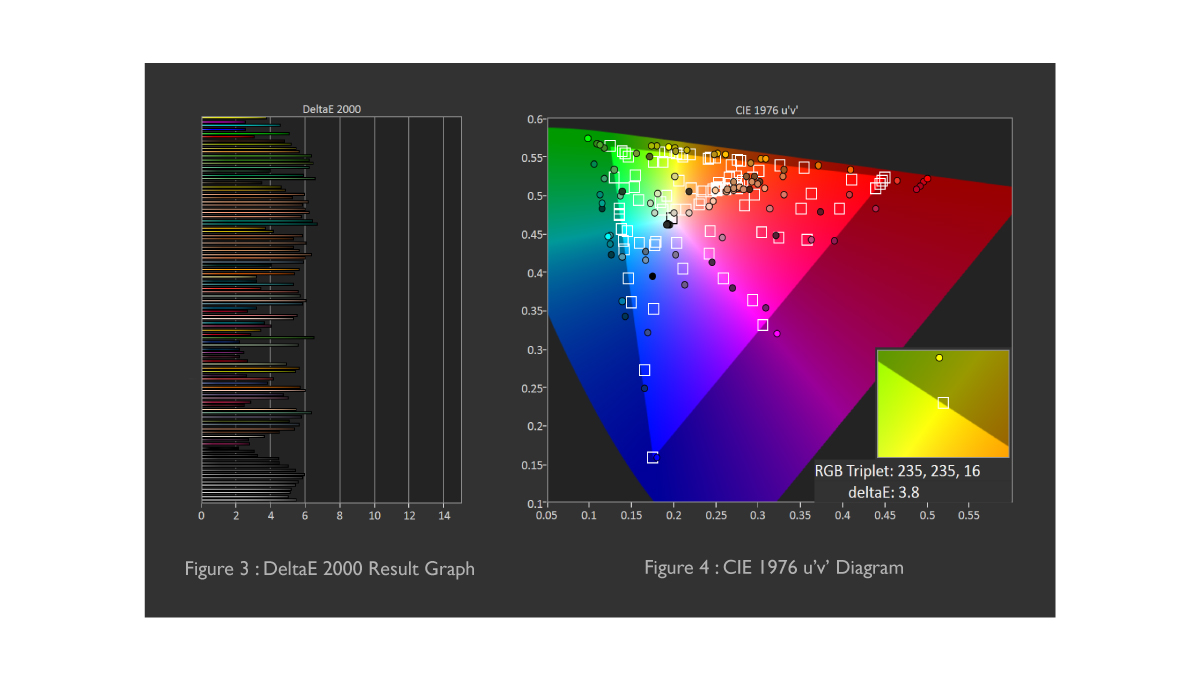Screen dimensions: 1200x680
Task: Select the bright cyan dot on the chart
Action: (608, 237)
